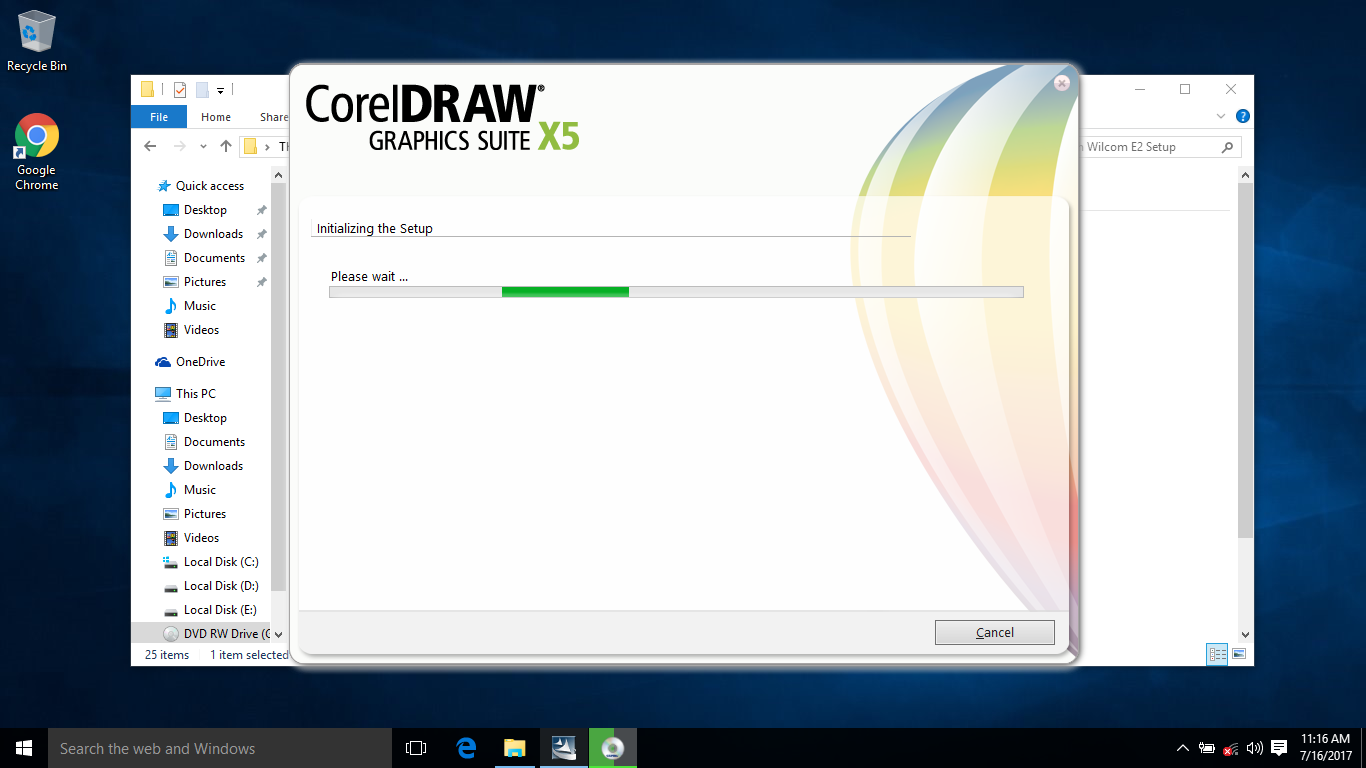This screenshot has height=768, width=1366.
Task: Open Quick Access Toolbar customize dropdown
Action: pos(220,90)
